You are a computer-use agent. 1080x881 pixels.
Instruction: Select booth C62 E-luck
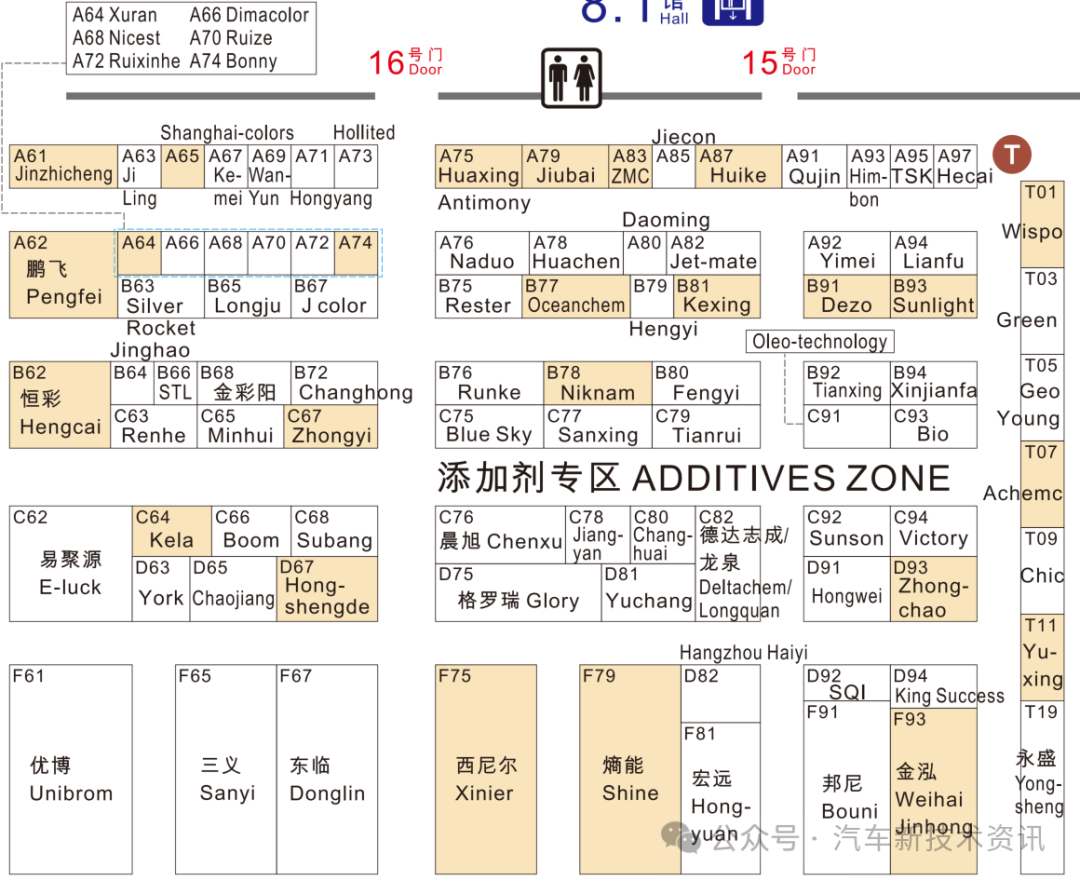click(x=71, y=564)
